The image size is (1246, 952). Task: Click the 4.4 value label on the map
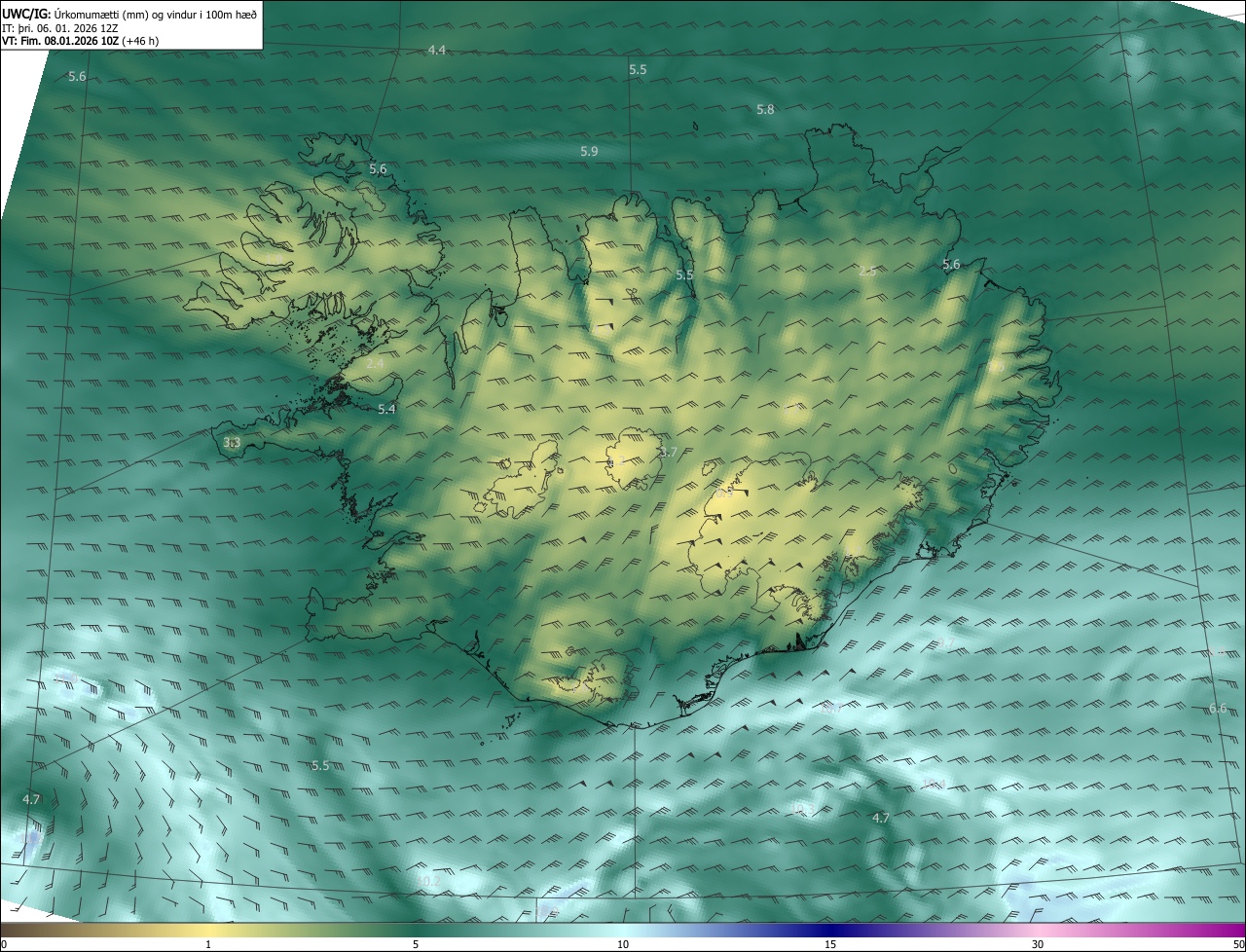point(437,50)
